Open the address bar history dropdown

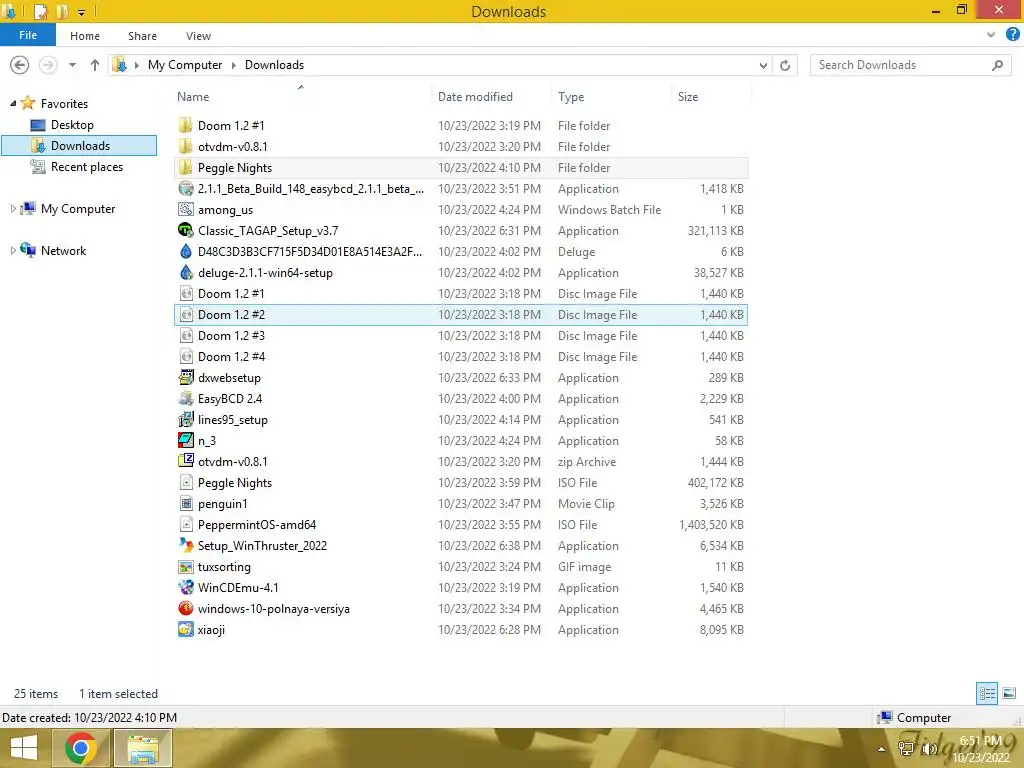click(x=763, y=65)
